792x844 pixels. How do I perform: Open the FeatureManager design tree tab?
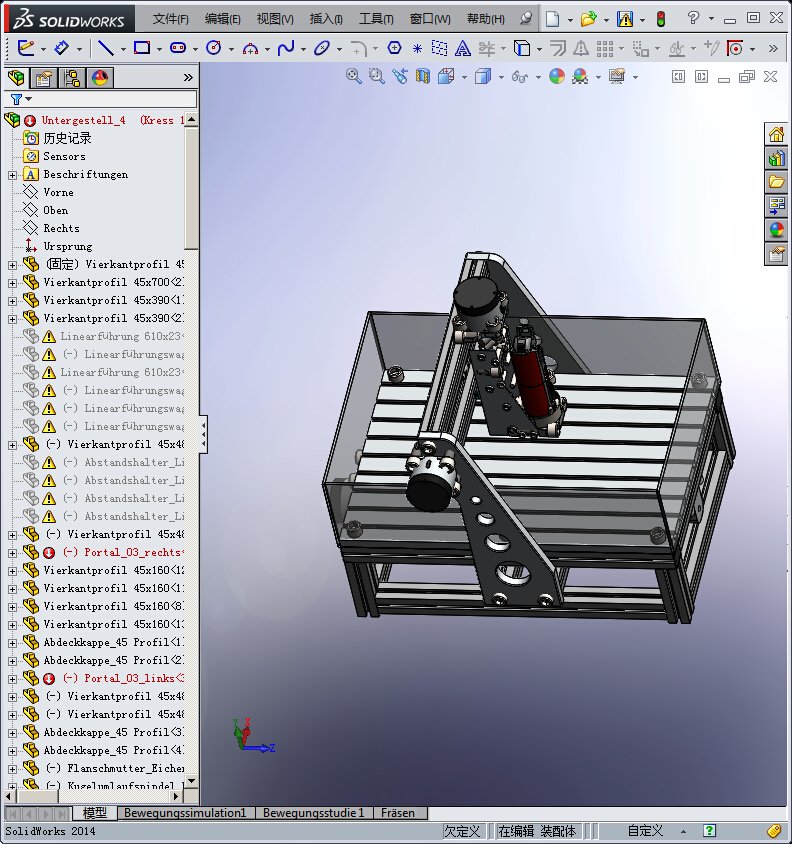pos(17,78)
